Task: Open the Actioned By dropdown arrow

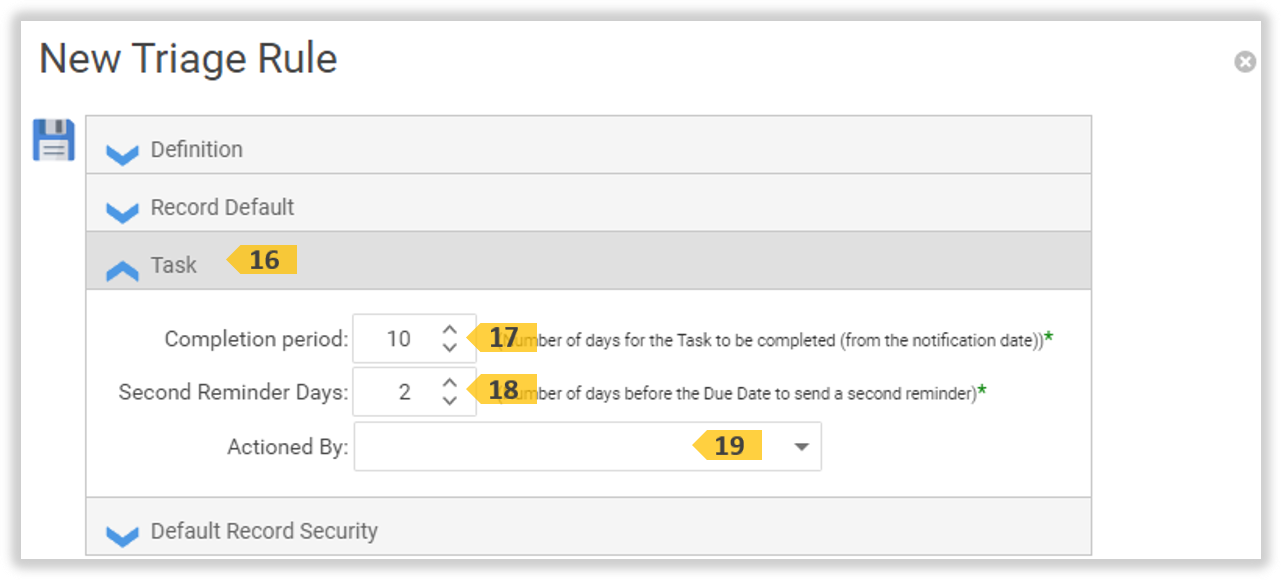Action: [801, 447]
